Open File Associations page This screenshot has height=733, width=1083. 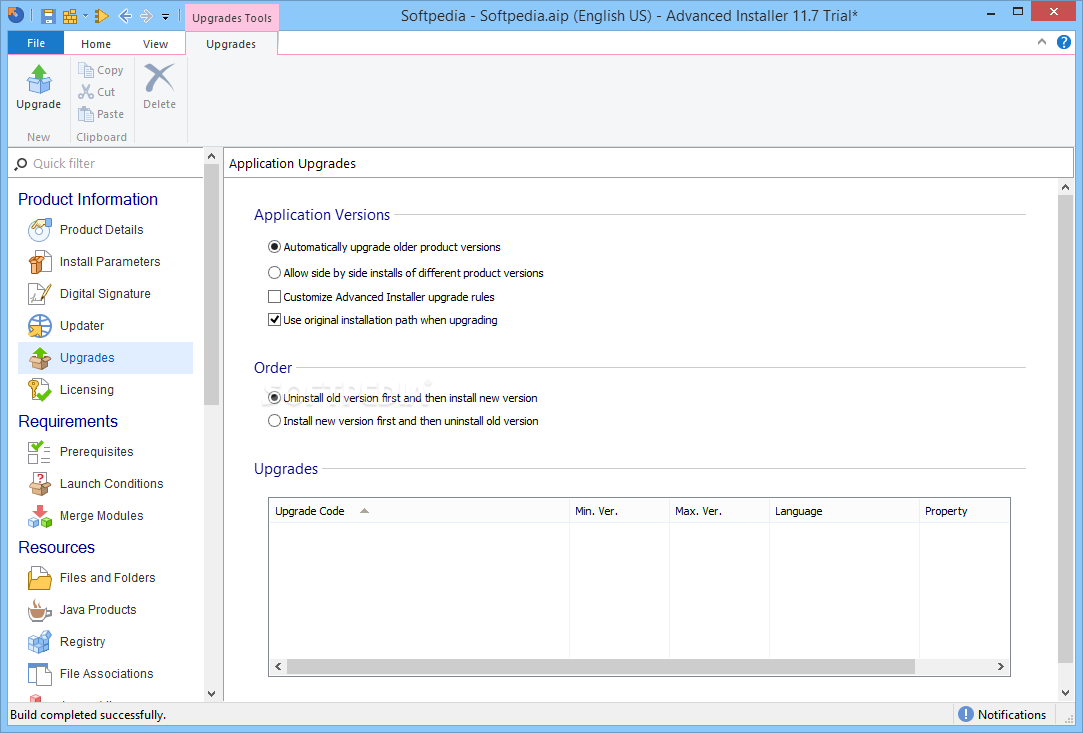click(x=106, y=674)
